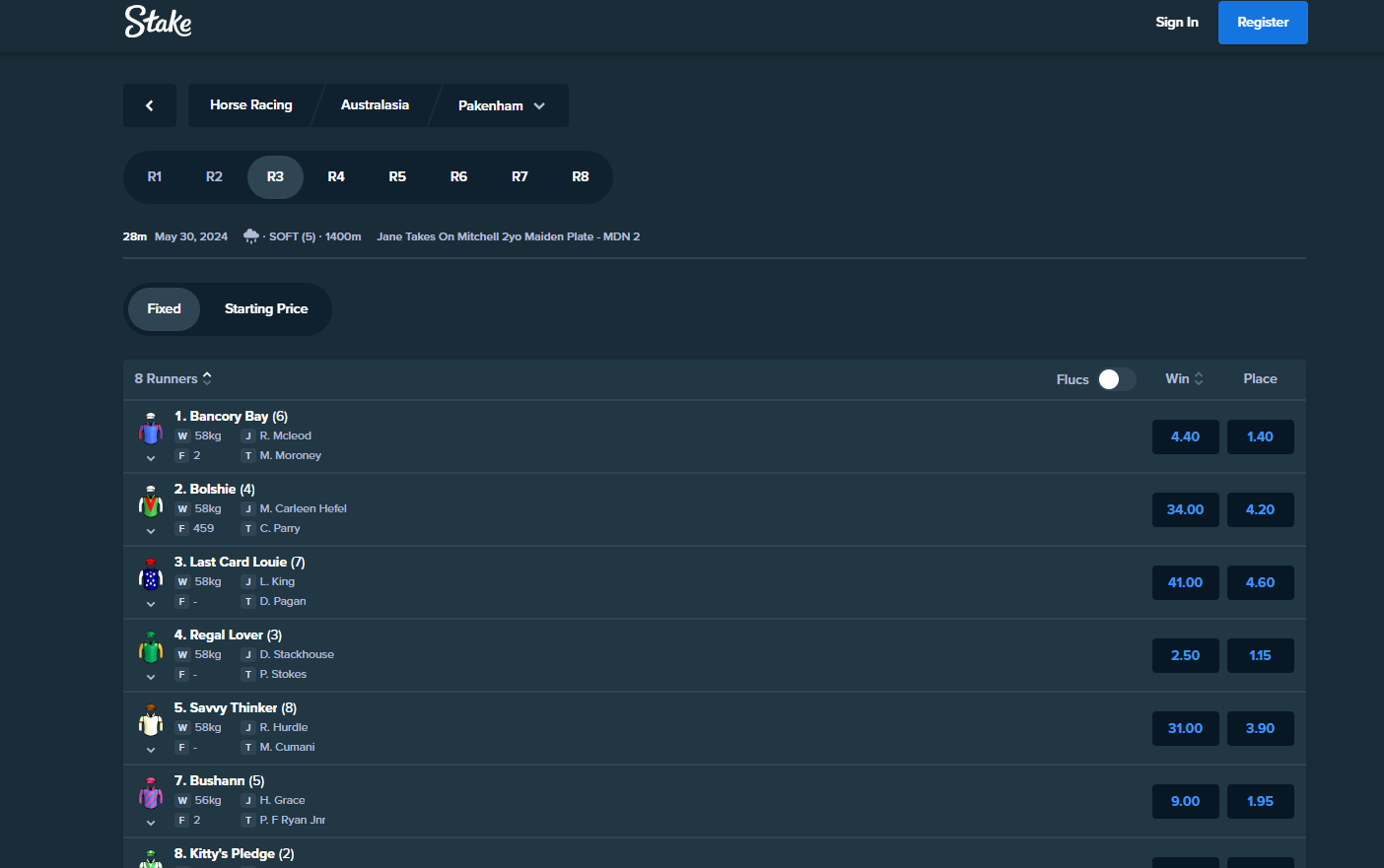1384x868 pixels.
Task: Click jockey name M. Carleen Hefel
Action: pos(304,508)
